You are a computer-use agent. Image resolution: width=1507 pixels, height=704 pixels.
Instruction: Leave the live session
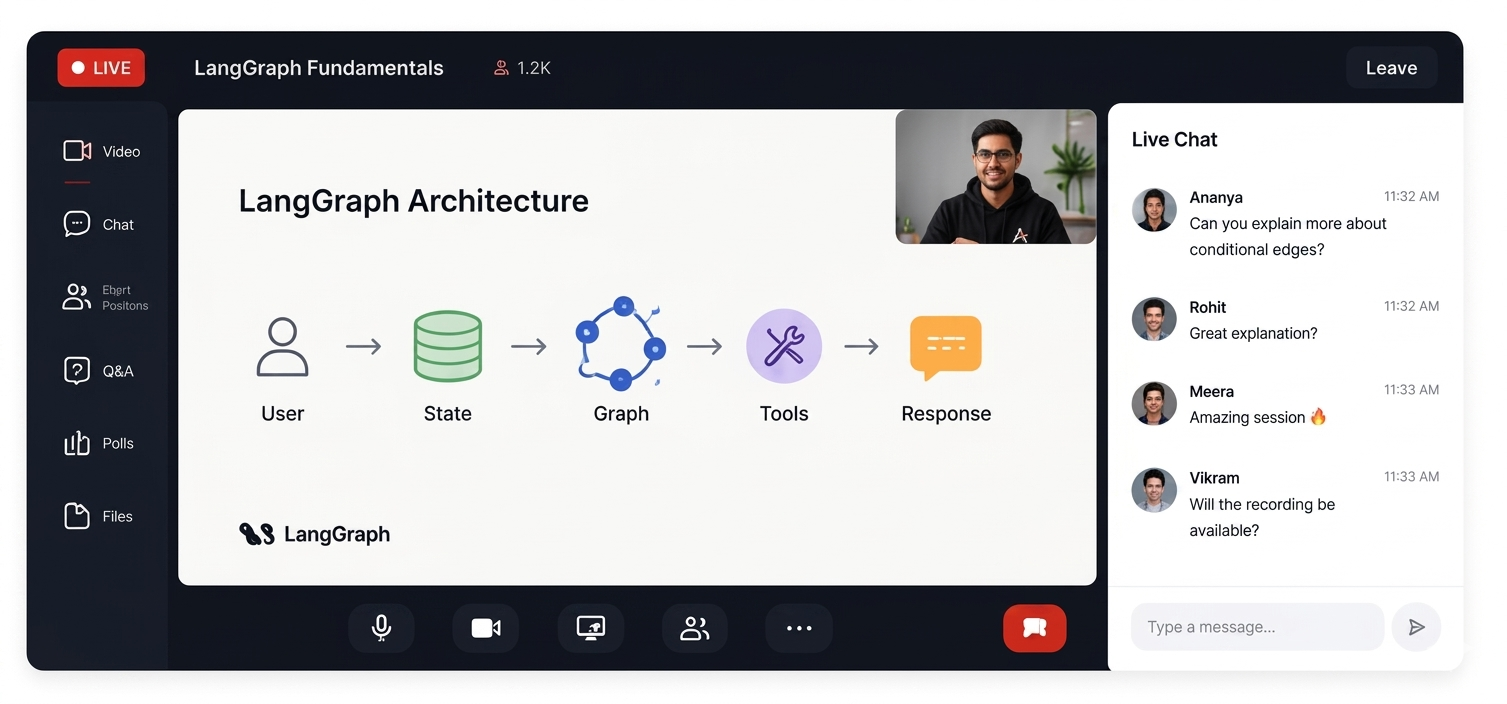point(1391,68)
